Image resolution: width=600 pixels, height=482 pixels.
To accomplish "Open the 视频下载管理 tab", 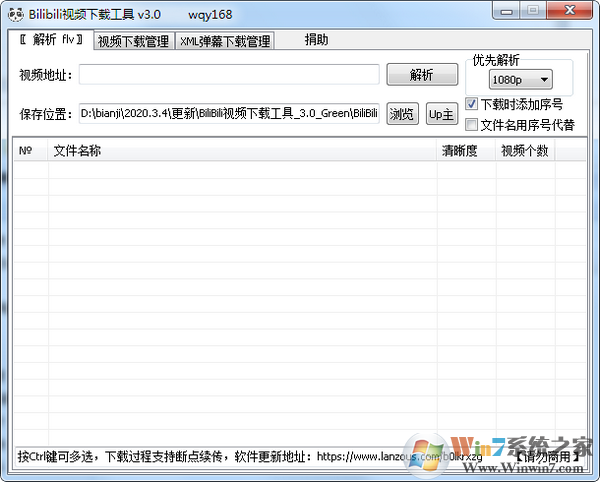I will pyautogui.click(x=134, y=41).
